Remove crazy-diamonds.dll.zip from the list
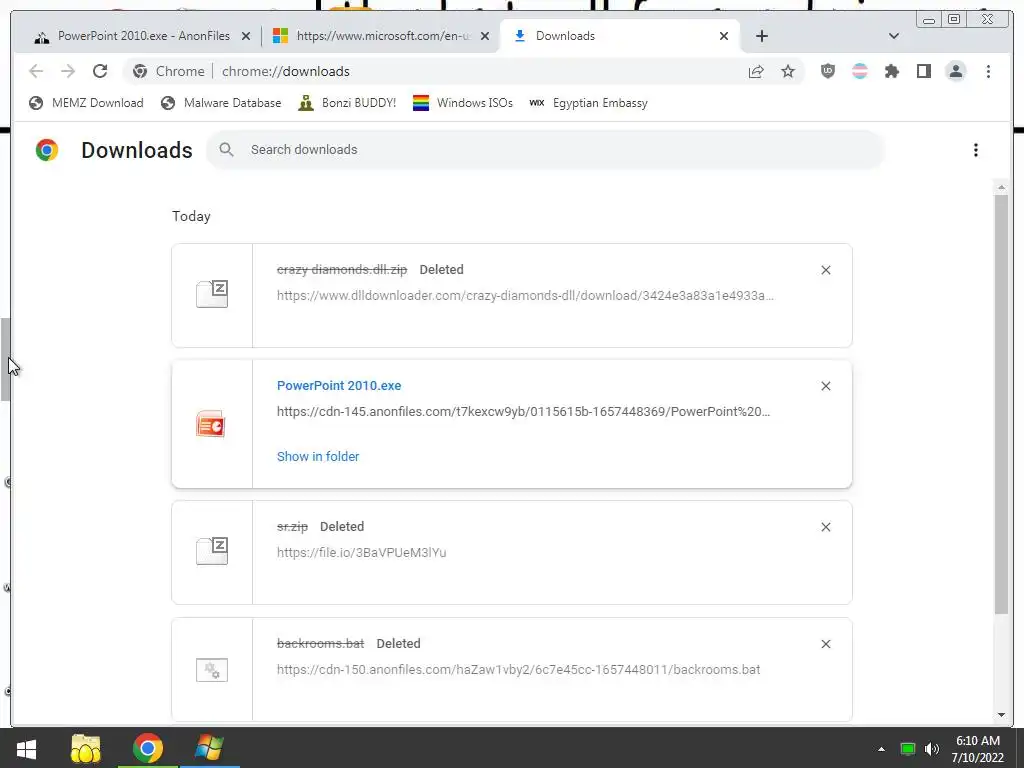The height and width of the screenshot is (768, 1024). (825, 270)
